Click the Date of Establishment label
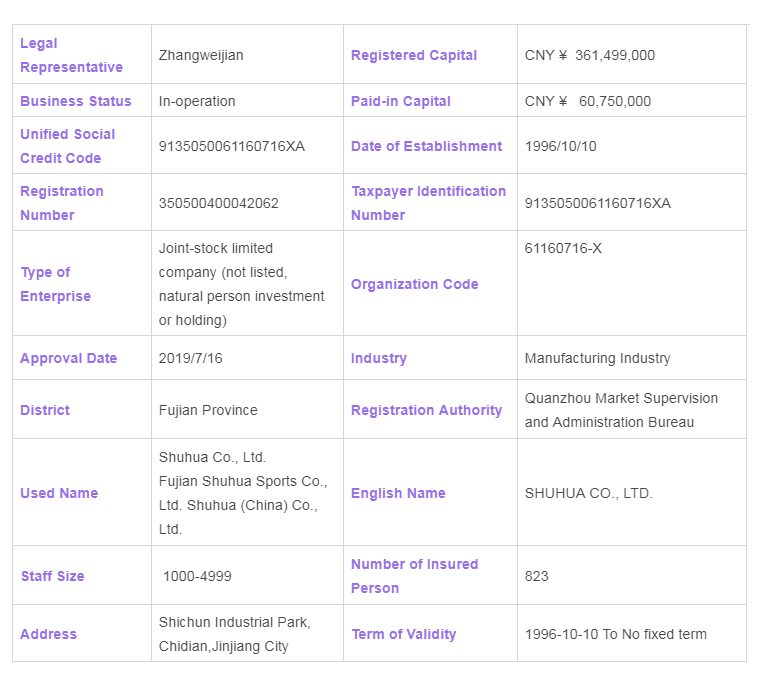The width and height of the screenshot is (763, 683). coord(426,146)
